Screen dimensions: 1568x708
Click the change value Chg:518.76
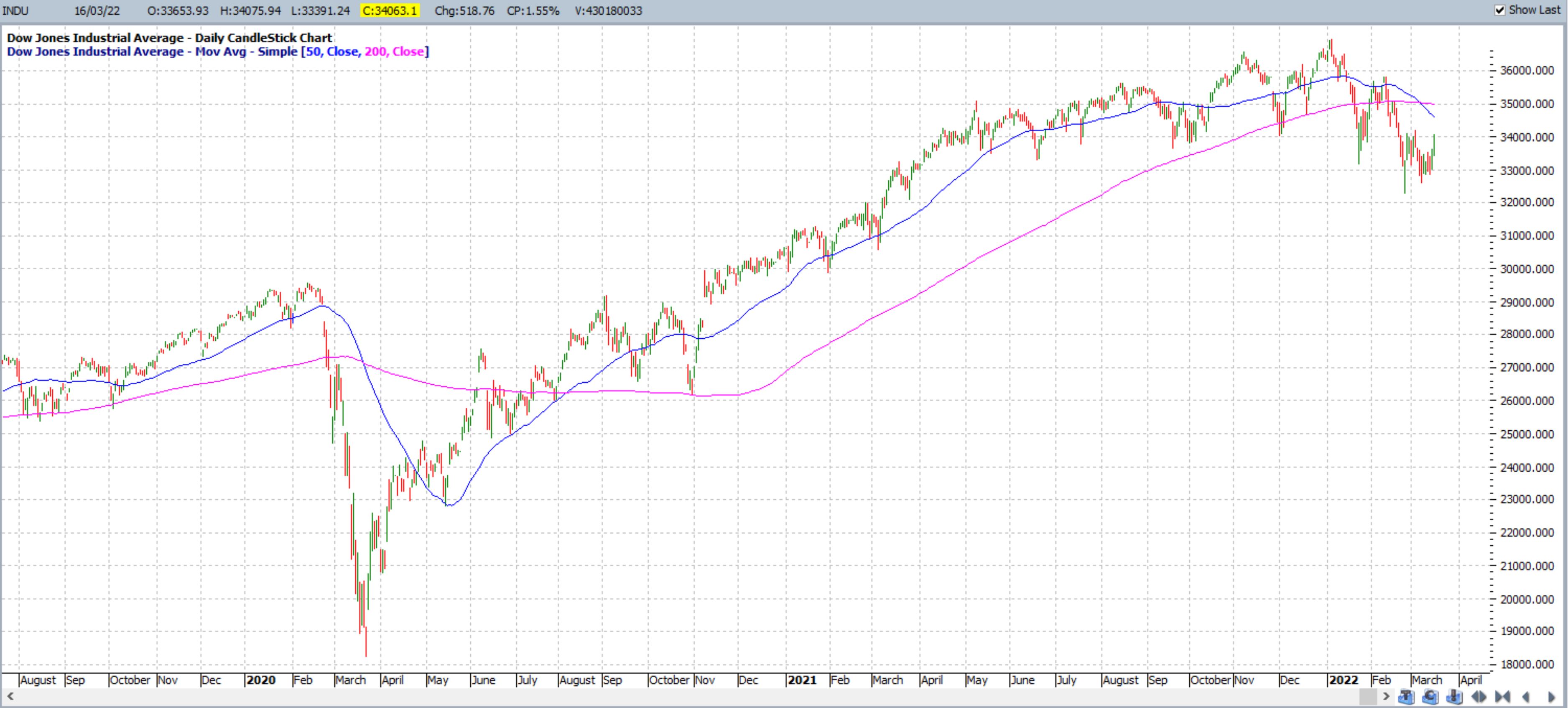(464, 10)
